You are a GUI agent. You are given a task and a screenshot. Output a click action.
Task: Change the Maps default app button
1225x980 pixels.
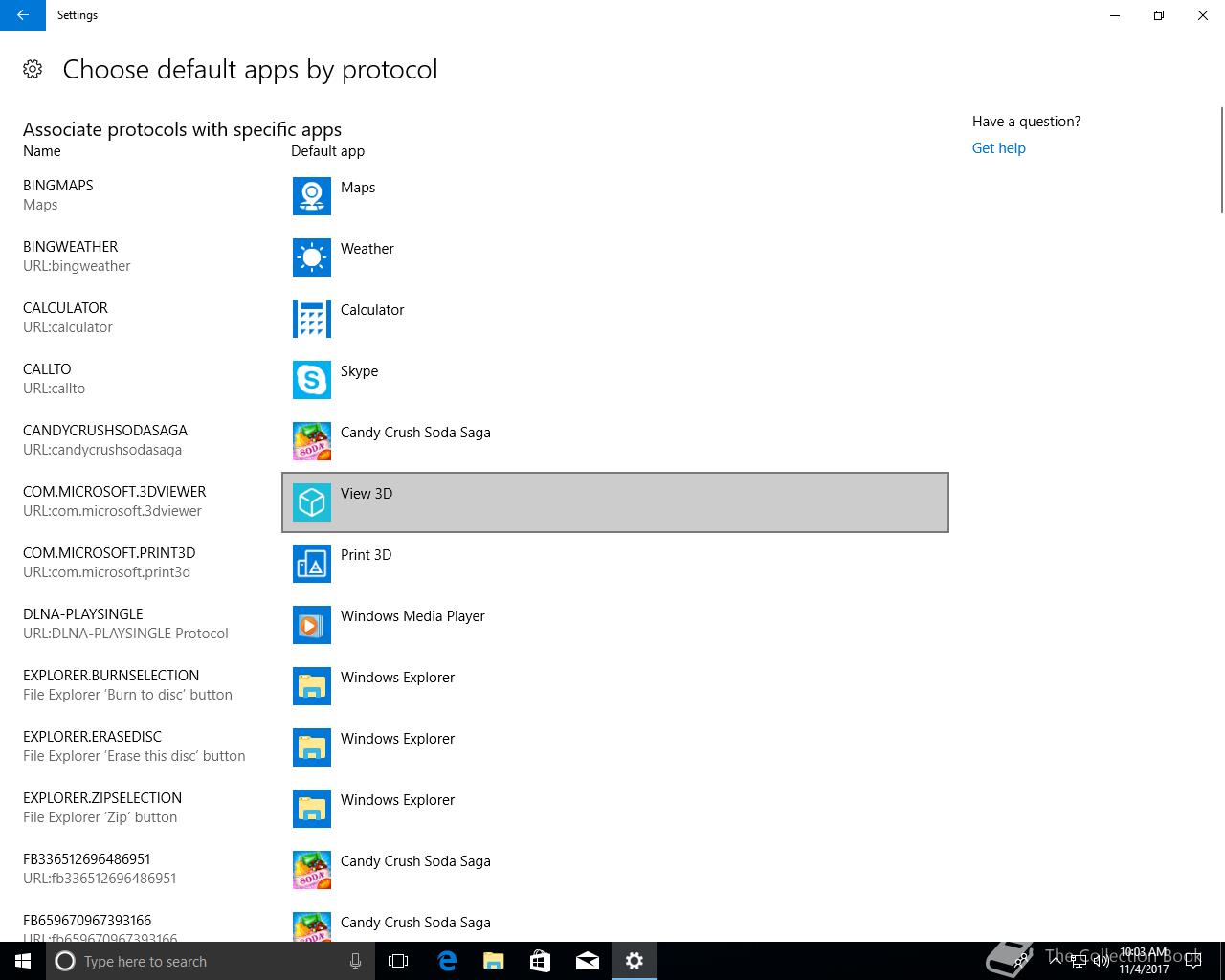[615, 196]
